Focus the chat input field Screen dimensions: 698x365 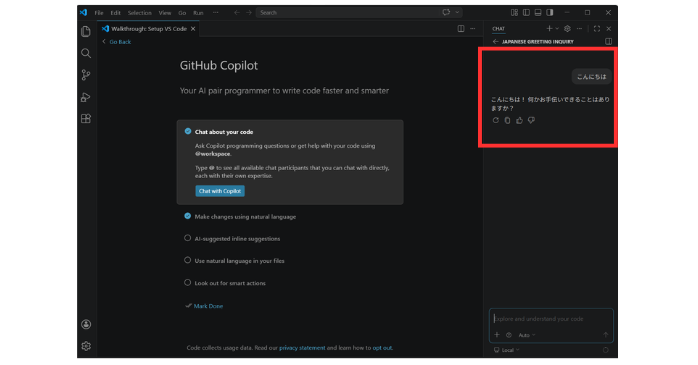click(x=551, y=319)
